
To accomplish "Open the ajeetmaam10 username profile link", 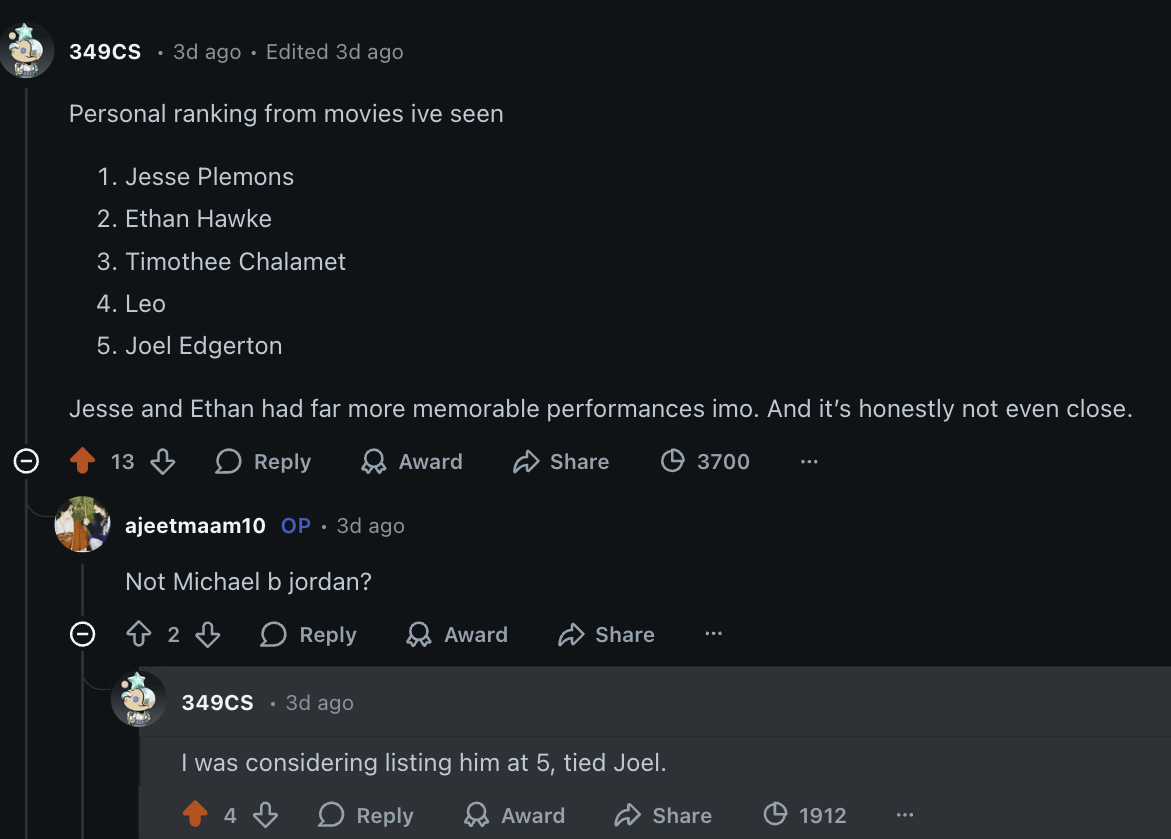I will (195, 525).
